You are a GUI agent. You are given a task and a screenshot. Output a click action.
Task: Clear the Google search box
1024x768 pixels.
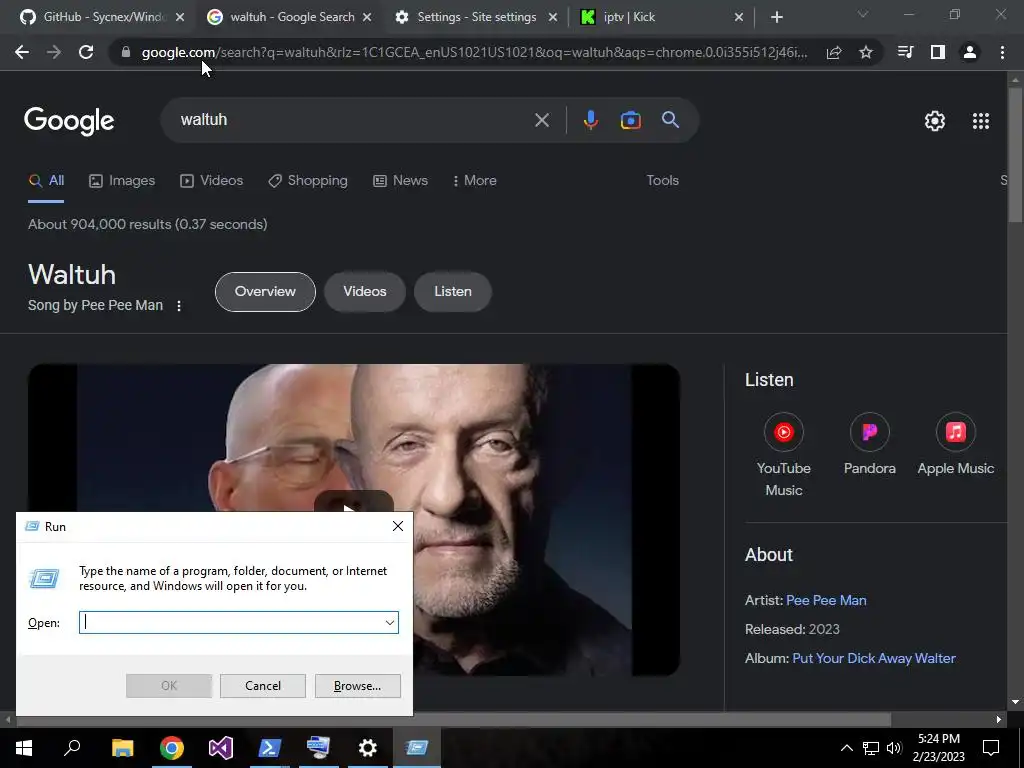click(x=542, y=120)
